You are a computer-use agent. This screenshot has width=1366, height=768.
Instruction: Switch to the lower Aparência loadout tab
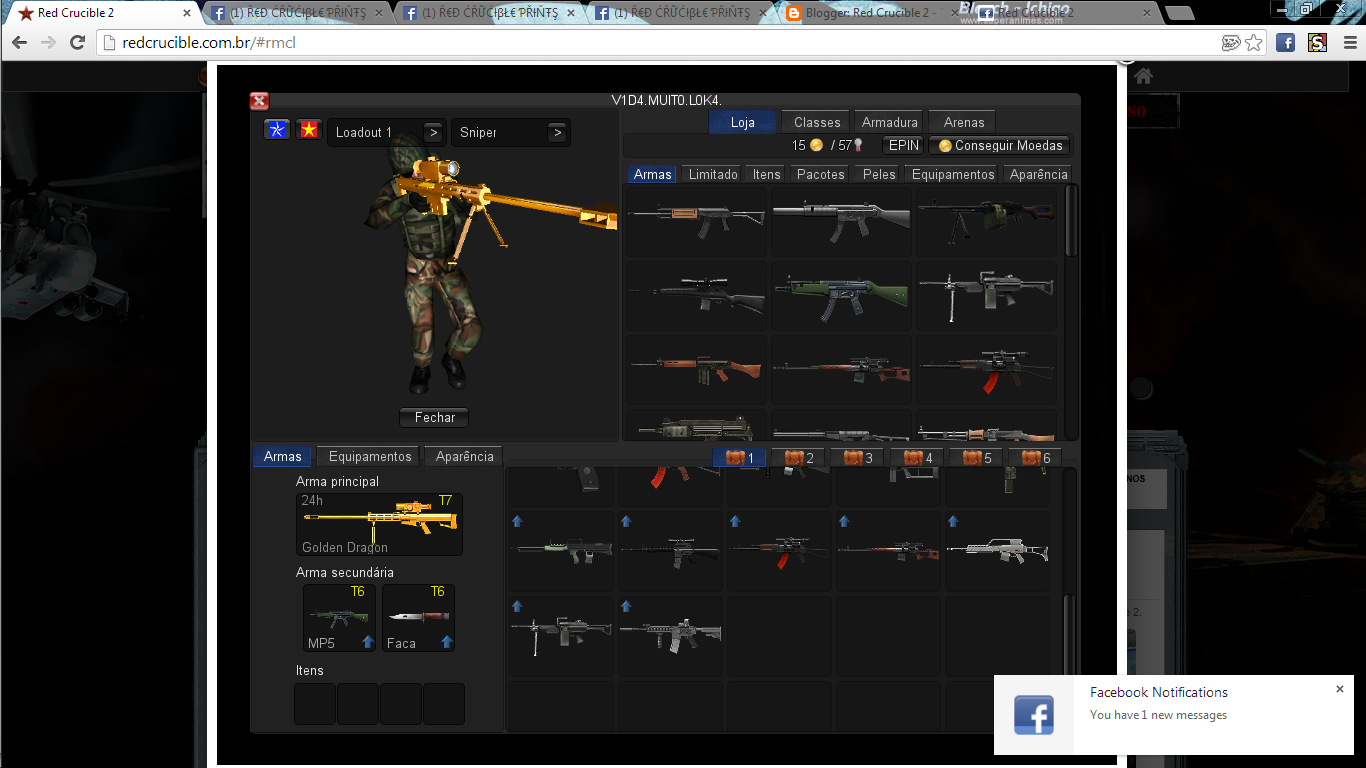click(464, 456)
